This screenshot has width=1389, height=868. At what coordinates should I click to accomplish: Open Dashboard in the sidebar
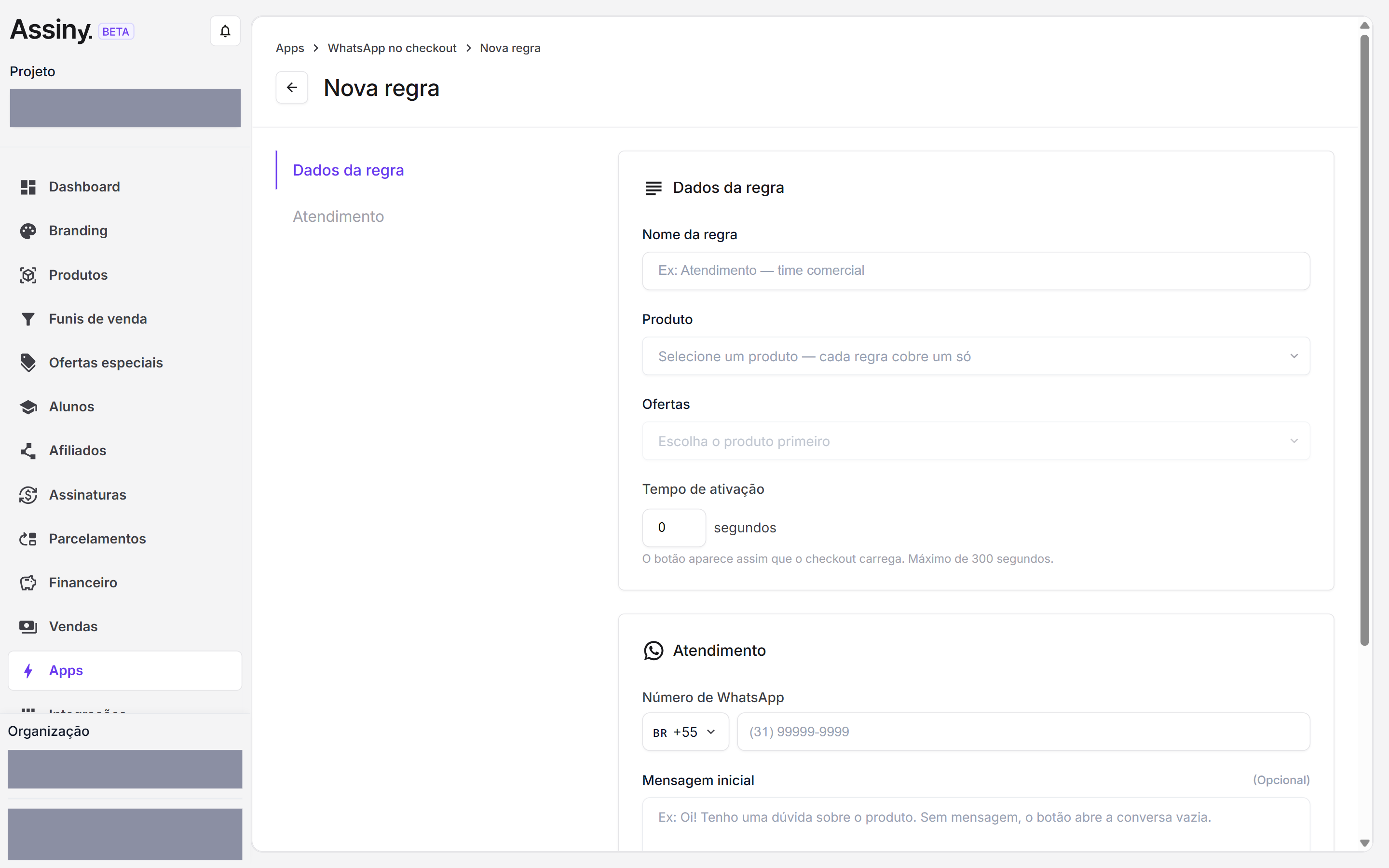125,187
